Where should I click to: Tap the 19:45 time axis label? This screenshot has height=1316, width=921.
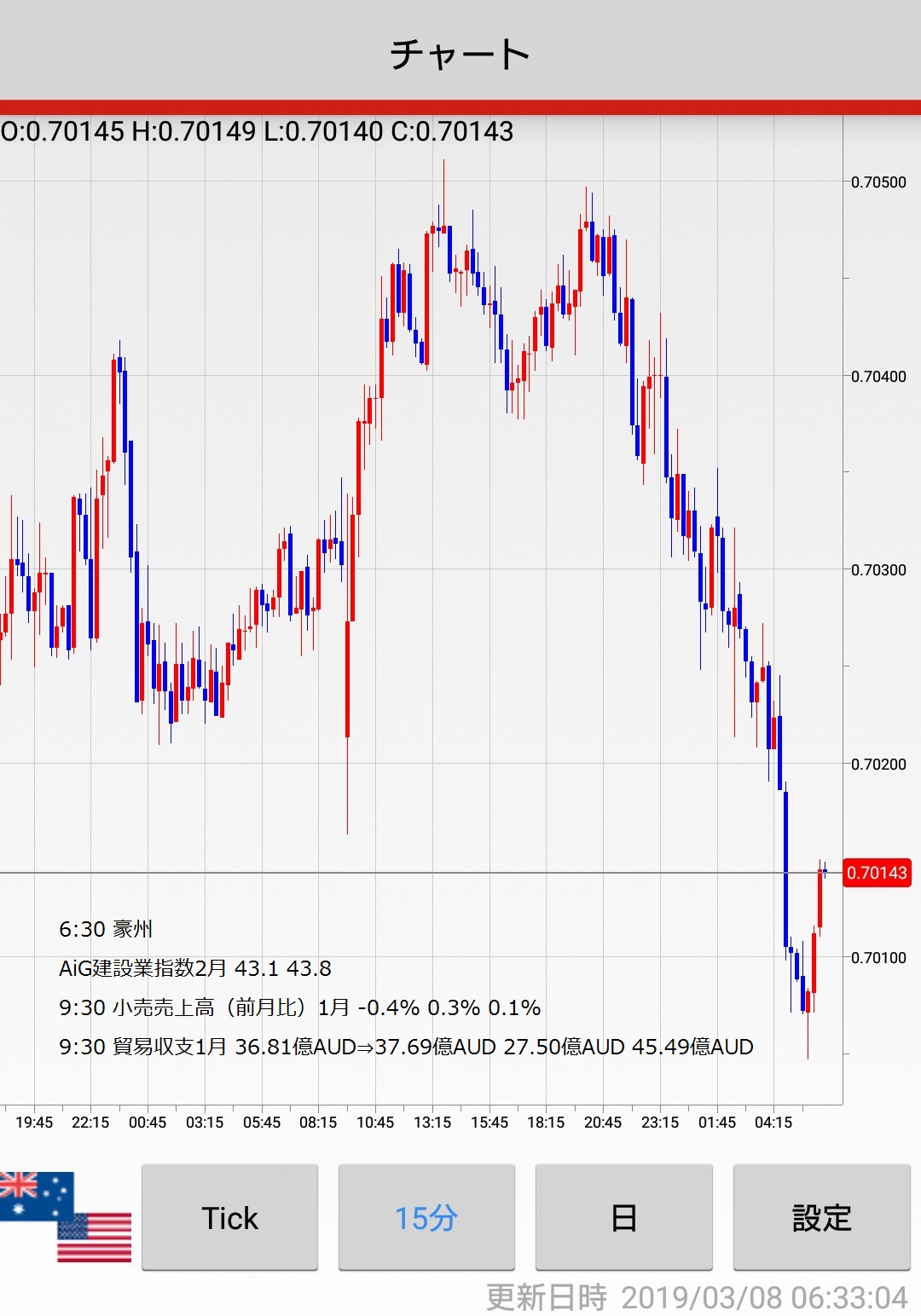[34, 1123]
